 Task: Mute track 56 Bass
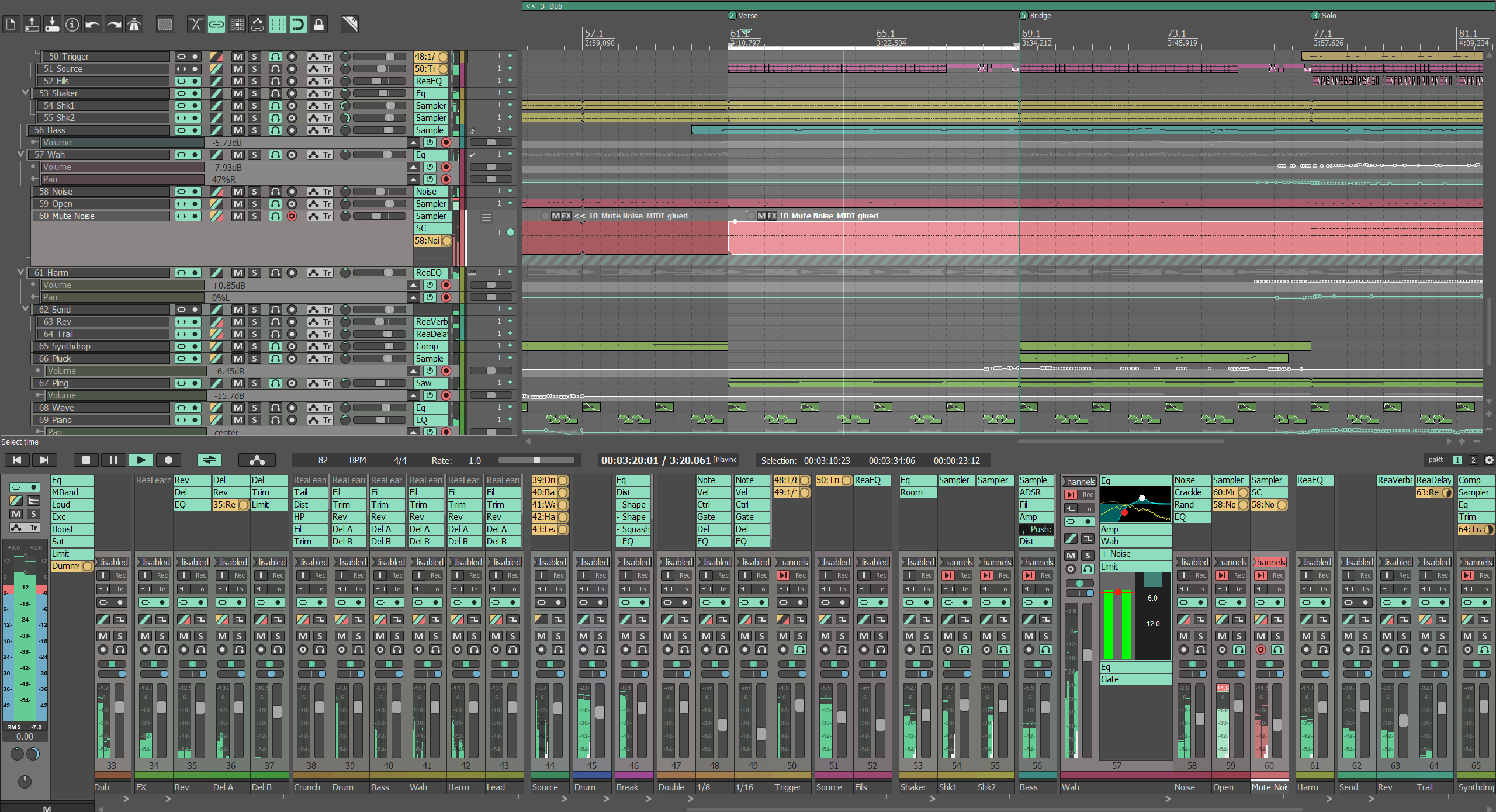coord(238,130)
